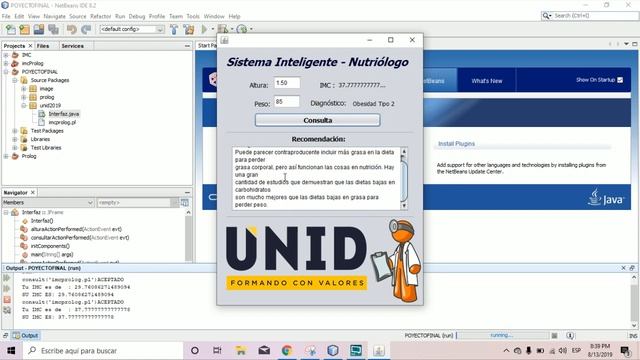Viewport: 640px width, 360px height.
Task: Click the Consulta button
Action: pyautogui.click(x=318, y=120)
